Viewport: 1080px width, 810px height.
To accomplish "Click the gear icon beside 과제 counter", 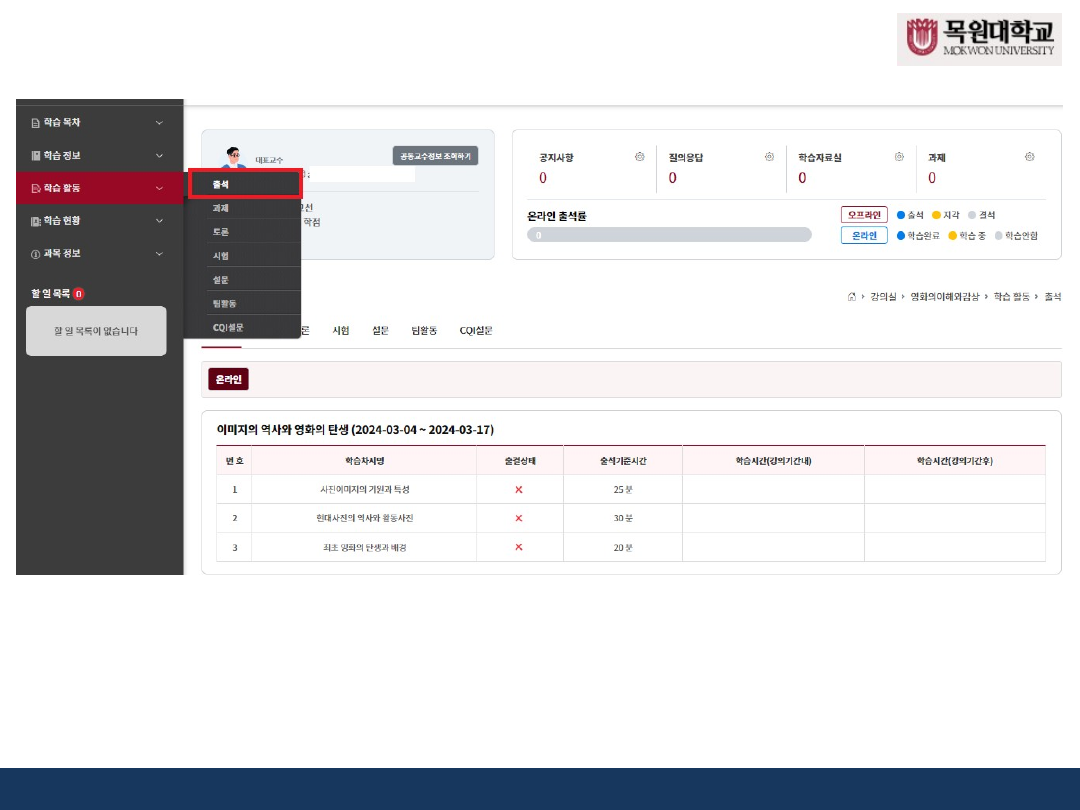I will (x=1029, y=157).
